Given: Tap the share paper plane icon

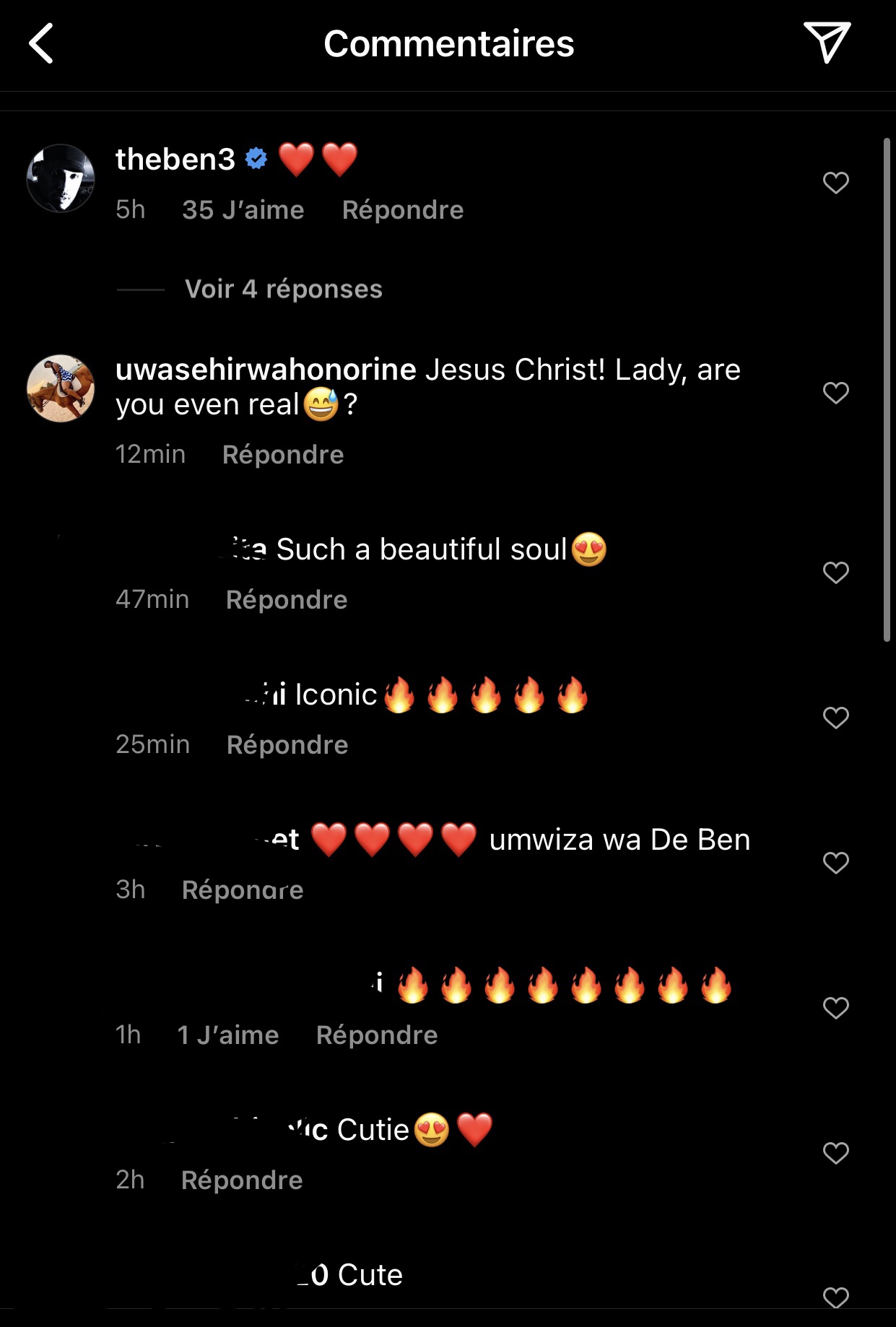Looking at the screenshot, I should 827,42.
